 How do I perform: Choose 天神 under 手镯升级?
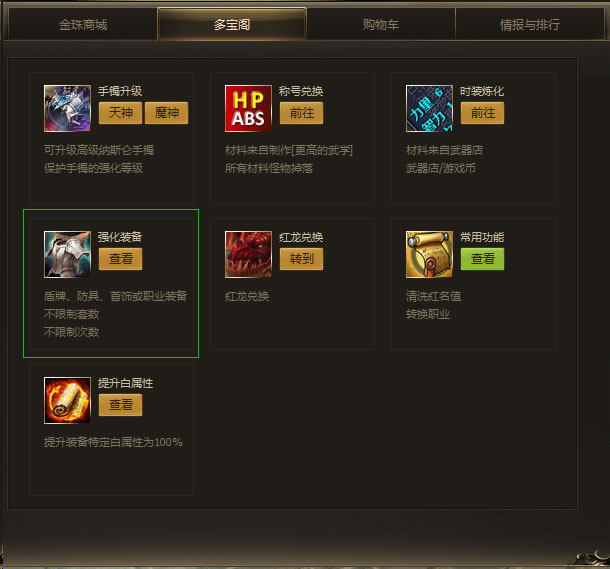(120, 113)
